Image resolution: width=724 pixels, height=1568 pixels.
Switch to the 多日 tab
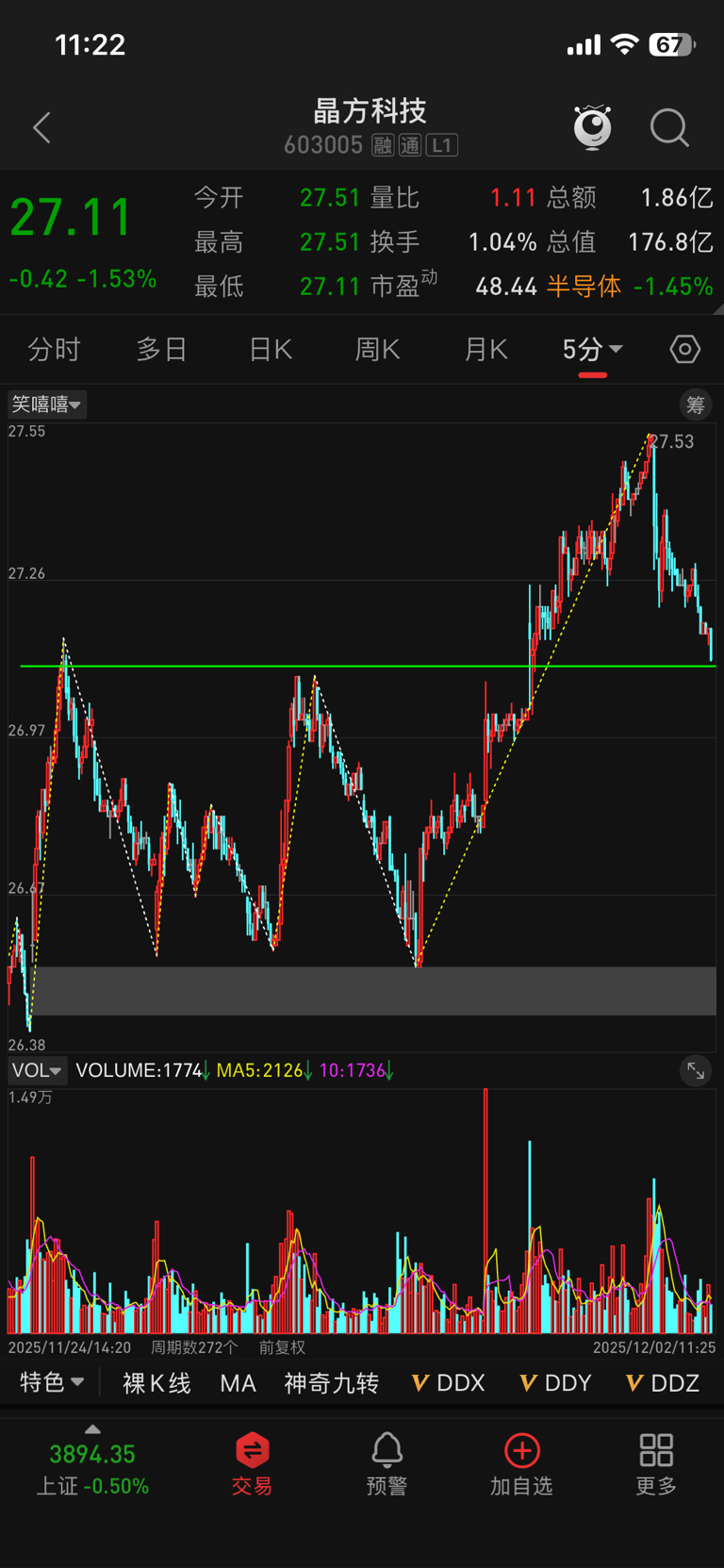(x=162, y=350)
